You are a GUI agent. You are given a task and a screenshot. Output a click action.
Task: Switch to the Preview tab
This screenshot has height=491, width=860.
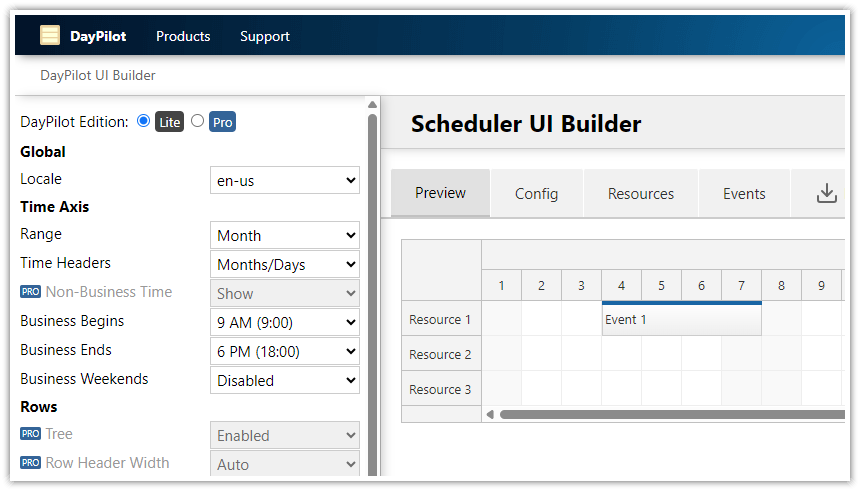click(440, 193)
